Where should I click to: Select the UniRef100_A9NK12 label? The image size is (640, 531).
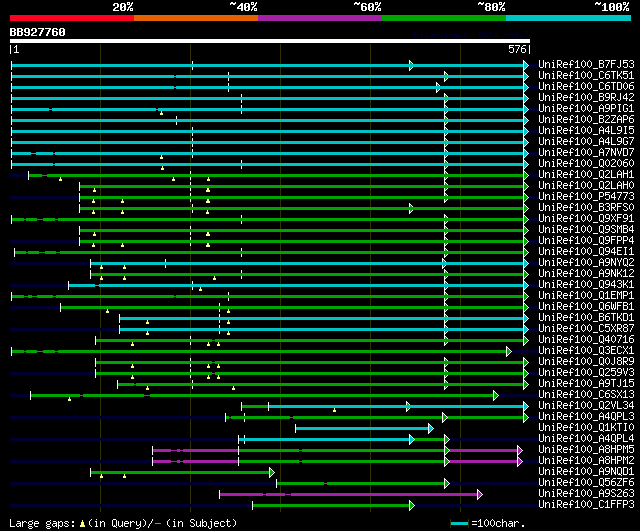[586, 274]
